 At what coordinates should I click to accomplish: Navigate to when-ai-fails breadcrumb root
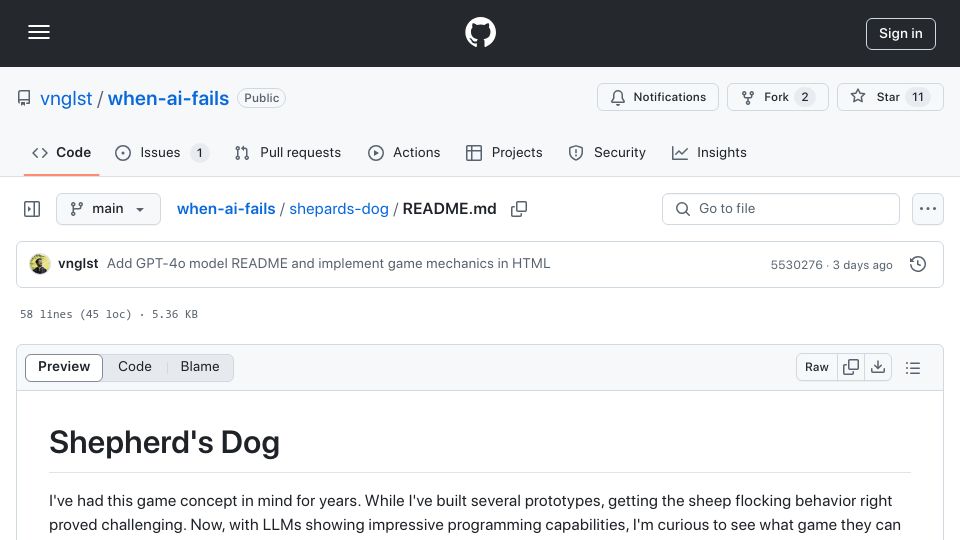(x=226, y=209)
